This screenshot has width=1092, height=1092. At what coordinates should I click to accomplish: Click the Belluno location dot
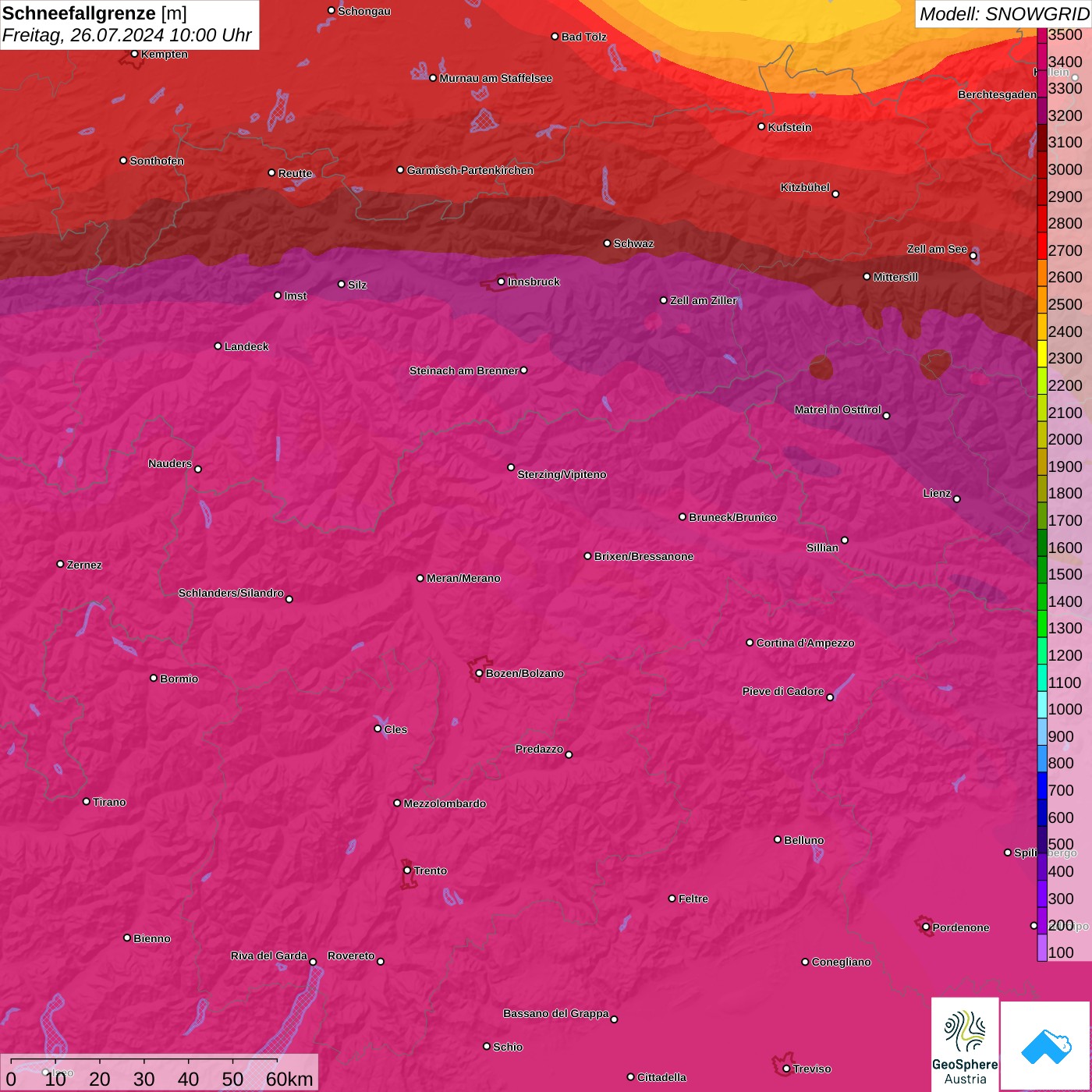(777, 839)
